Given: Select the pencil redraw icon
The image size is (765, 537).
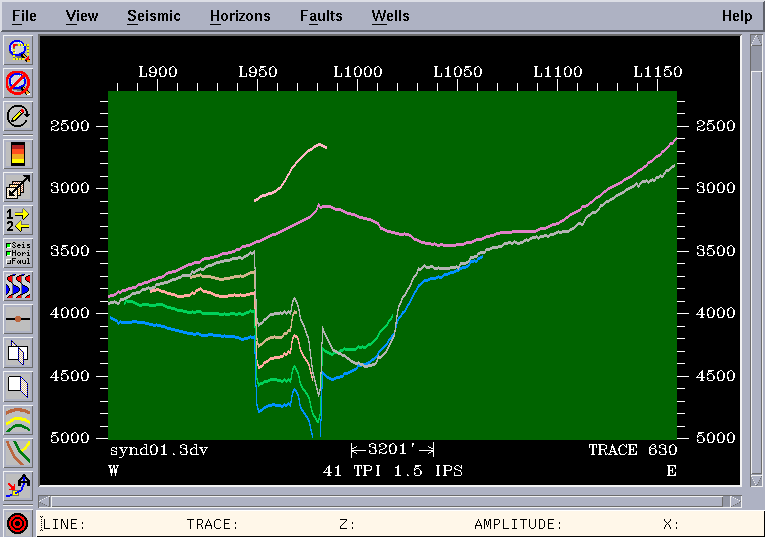Looking at the screenshot, I should tap(19, 116).
